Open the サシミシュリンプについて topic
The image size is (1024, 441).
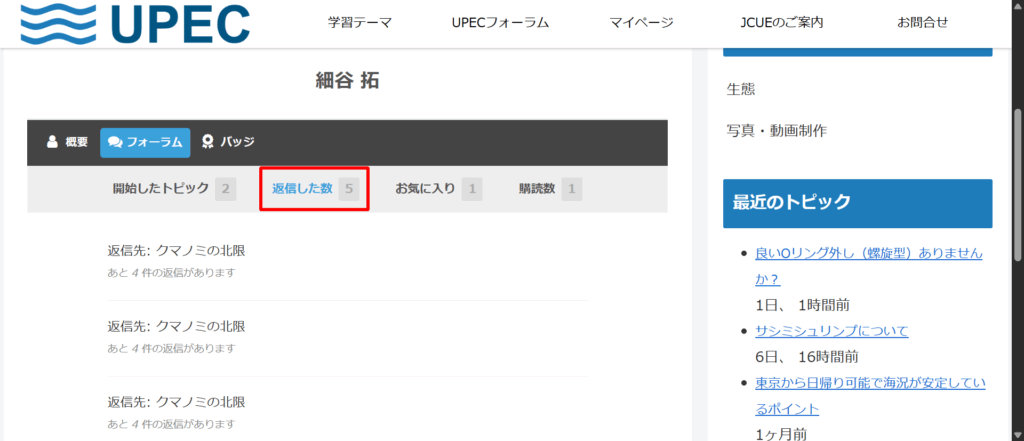click(x=831, y=331)
